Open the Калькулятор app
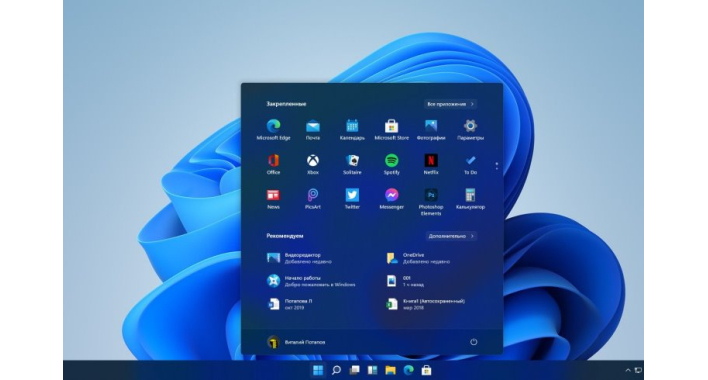 point(470,199)
